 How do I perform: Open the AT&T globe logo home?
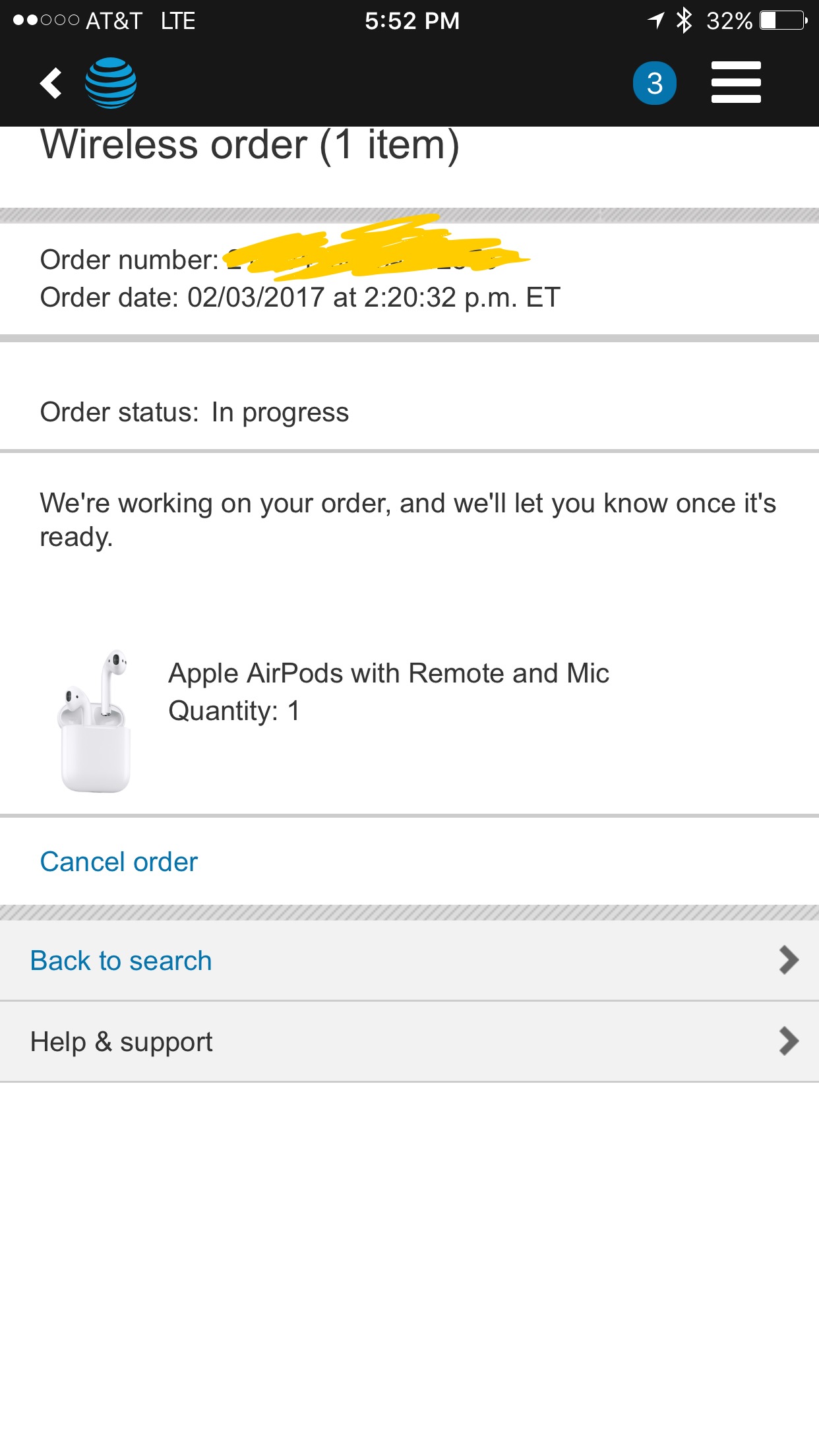tap(111, 83)
